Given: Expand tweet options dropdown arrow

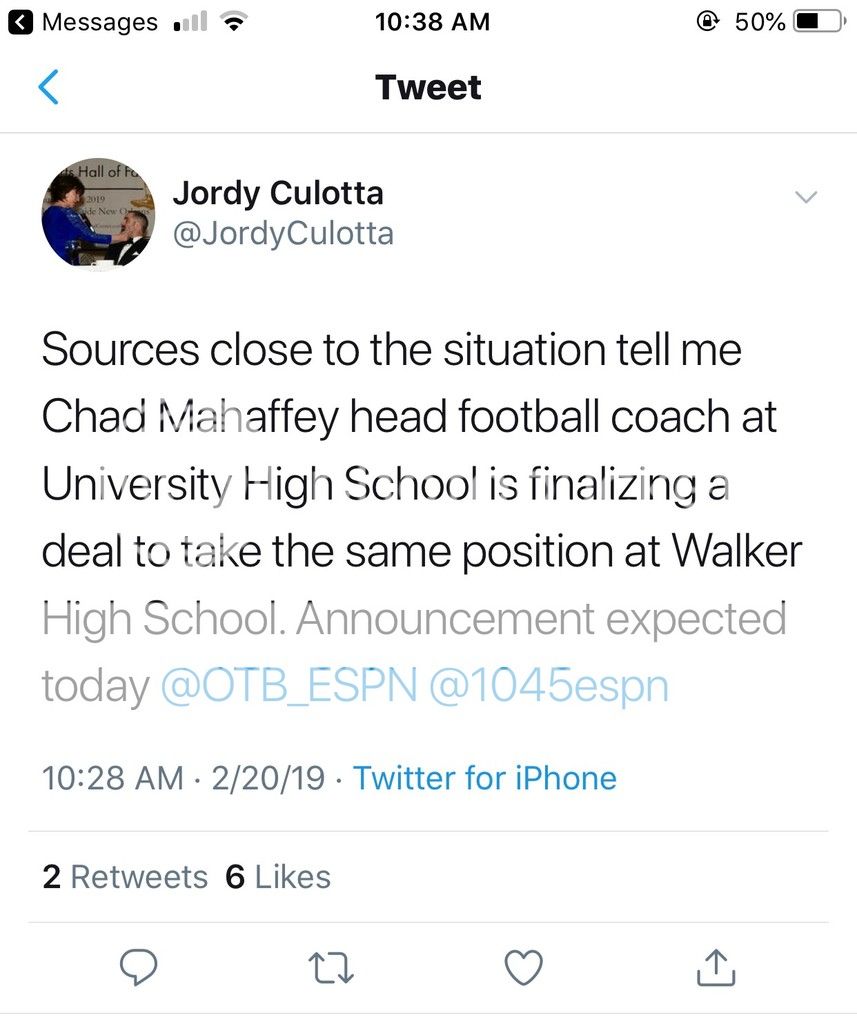Looking at the screenshot, I should [805, 196].
